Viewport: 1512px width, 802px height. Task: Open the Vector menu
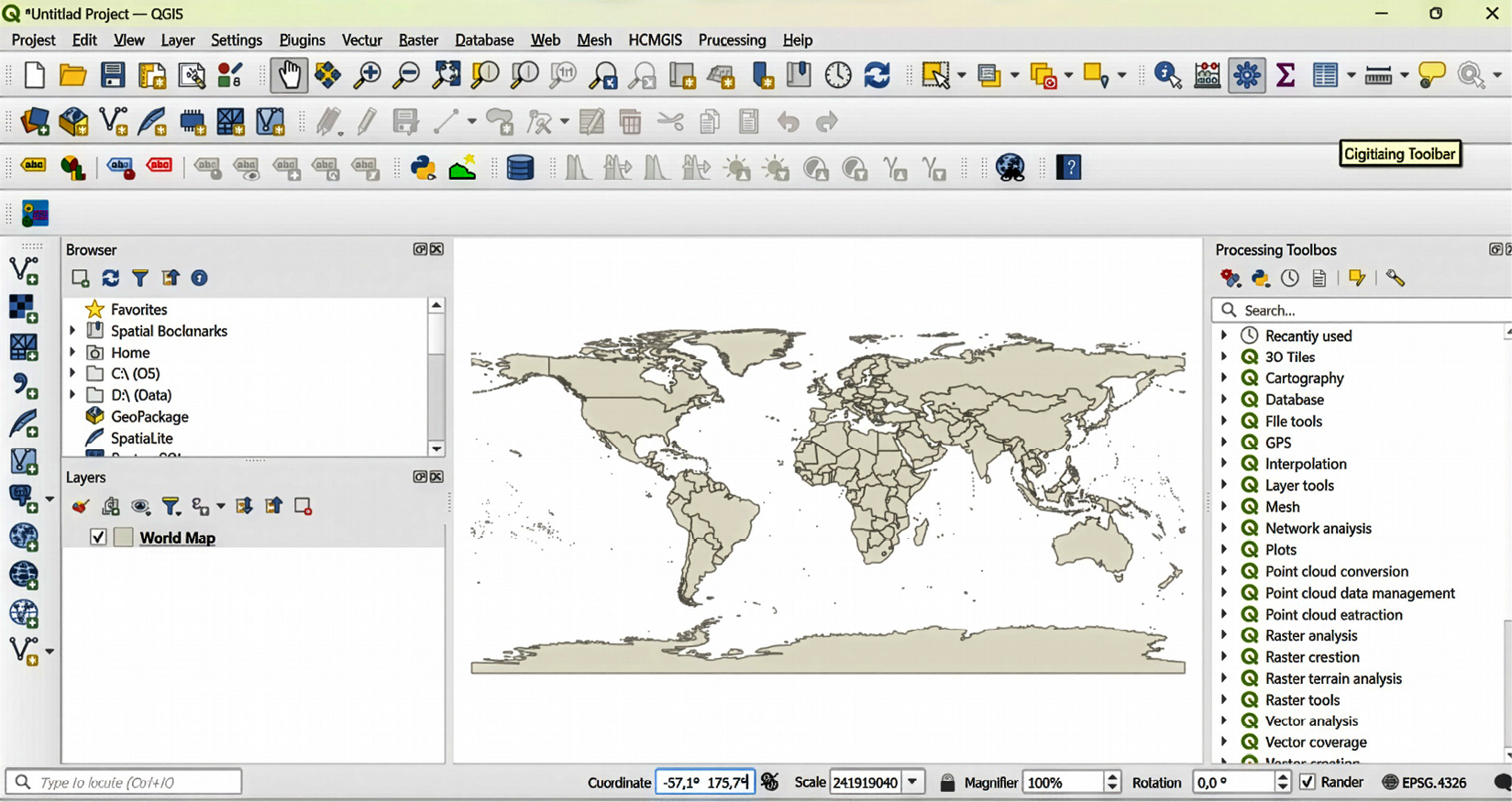(361, 40)
